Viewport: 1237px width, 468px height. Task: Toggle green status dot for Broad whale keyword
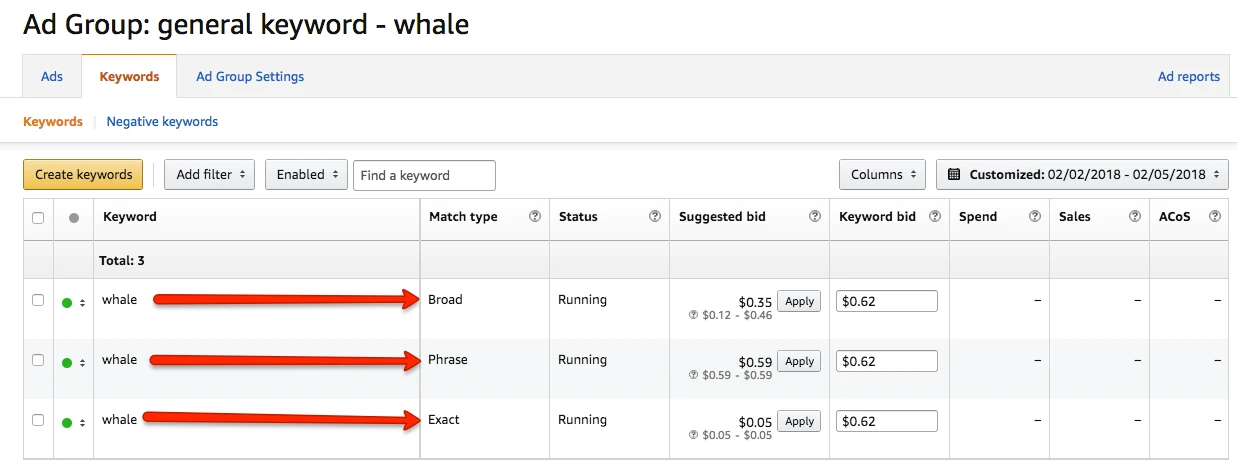[67, 303]
